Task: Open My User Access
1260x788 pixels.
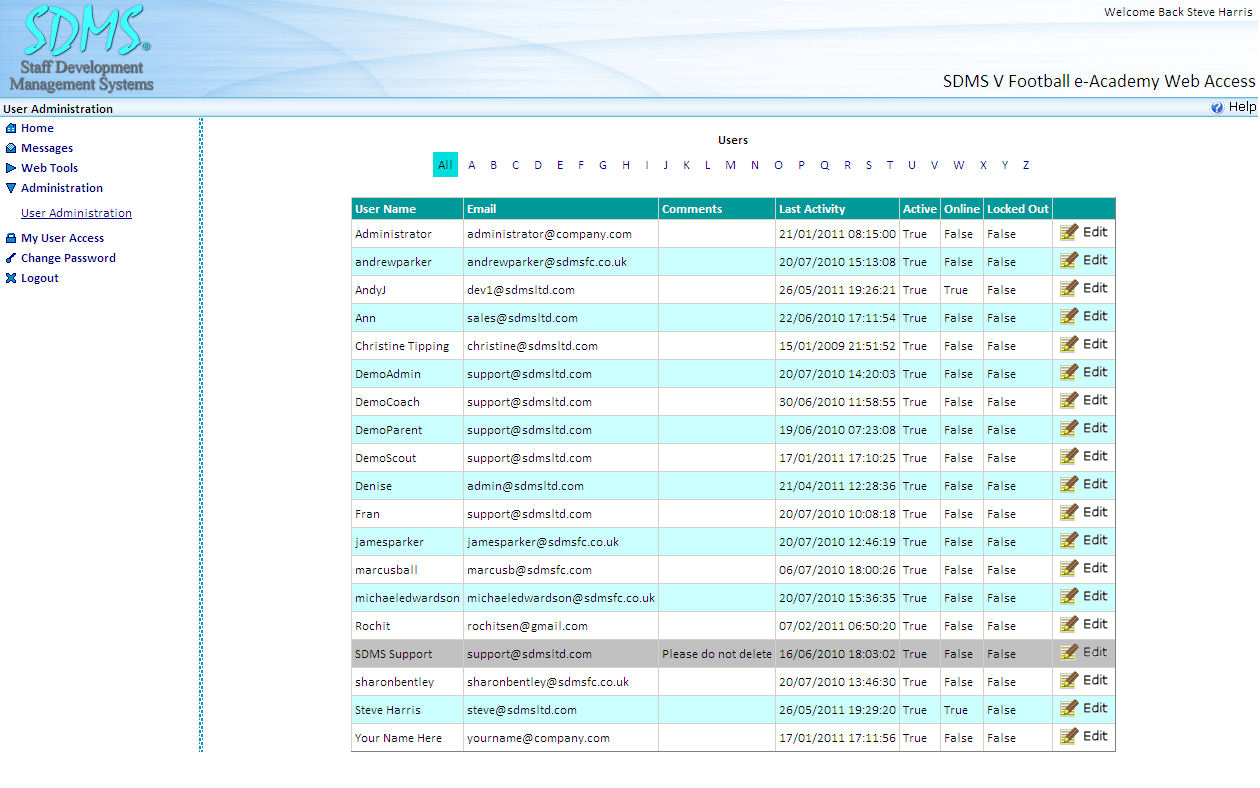Action: pyautogui.click(x=62, y=238)
